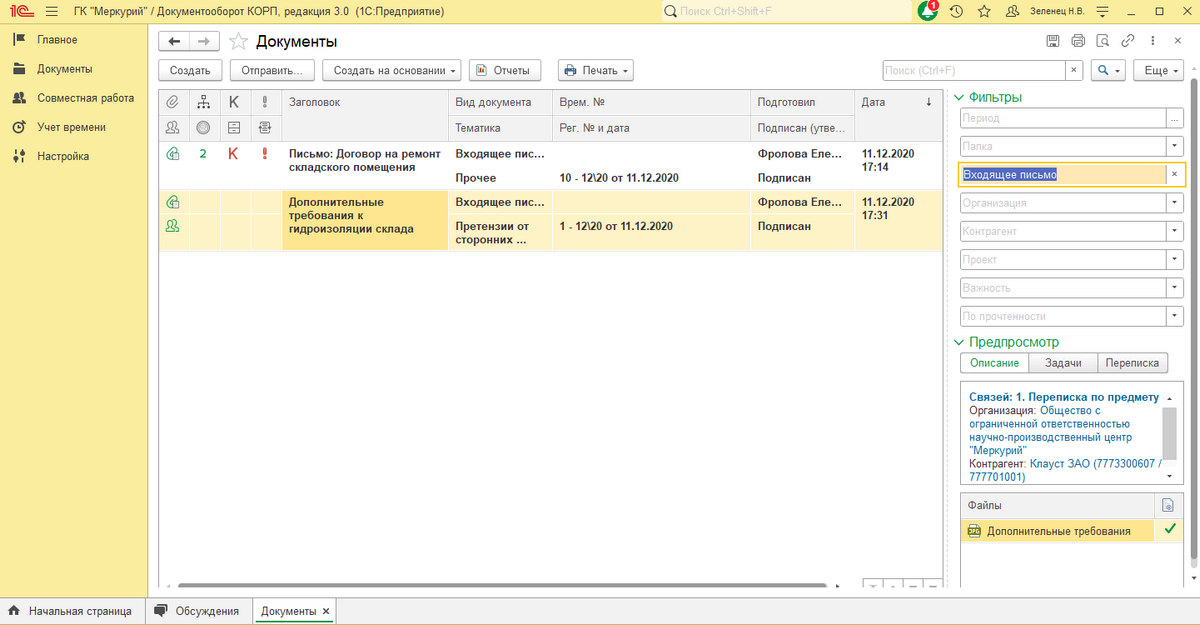Click the copy link chain icon
Image resolution: width=1200 pixels, height=625 pixels.
click(x=1128, y=41)
